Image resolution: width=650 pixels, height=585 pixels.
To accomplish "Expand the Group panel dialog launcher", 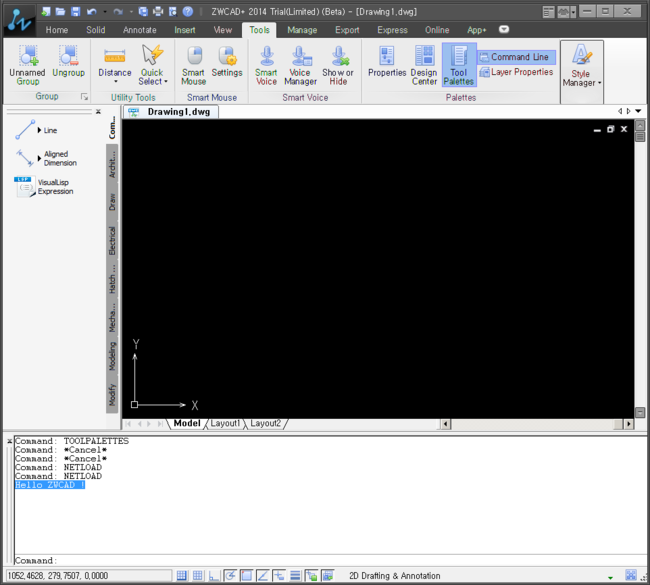I will [85, 97].
